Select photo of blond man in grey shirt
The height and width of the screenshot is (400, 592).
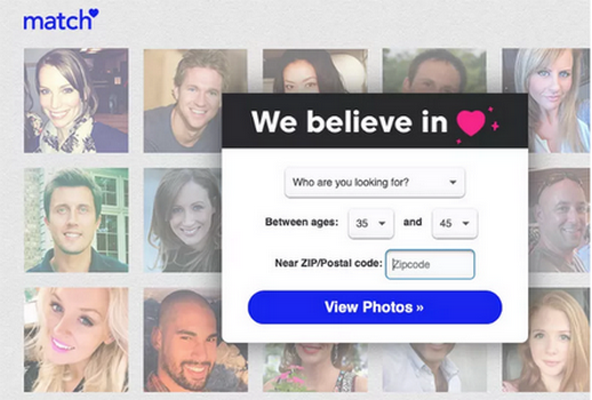(x=183, y=100)
